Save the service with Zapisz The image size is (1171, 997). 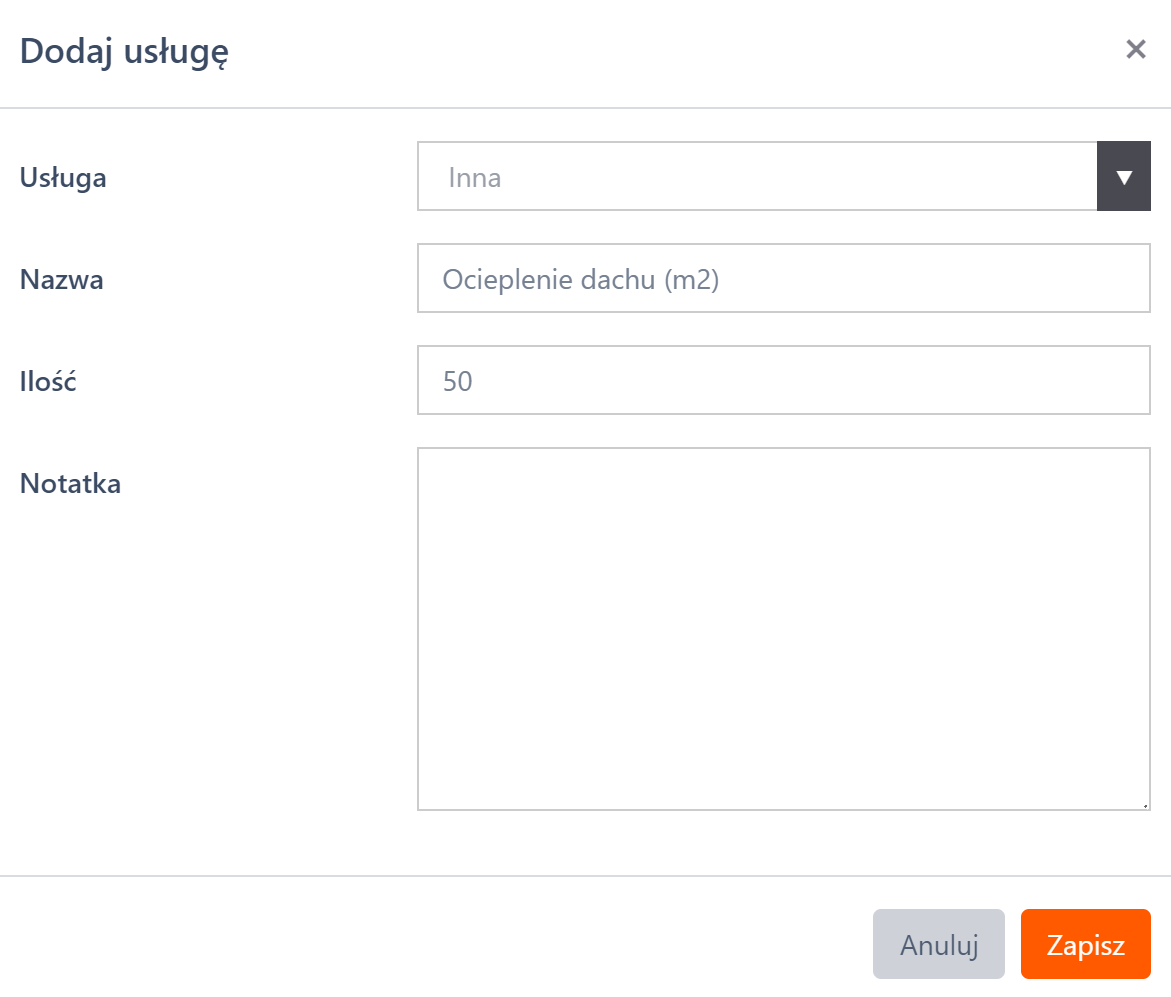click(x=1085, y=945)
